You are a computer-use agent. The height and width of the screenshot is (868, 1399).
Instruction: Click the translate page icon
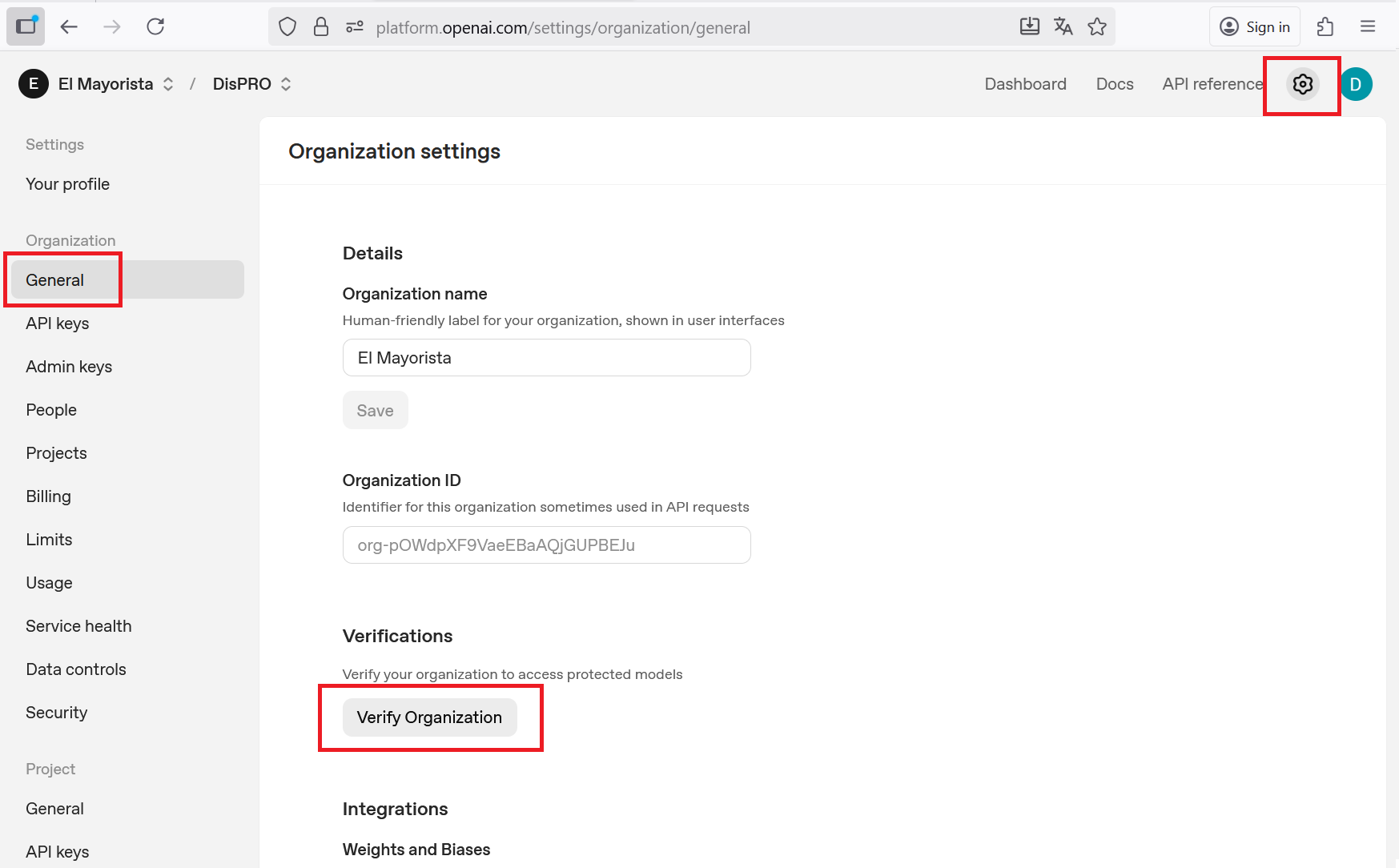[1063, 27]
